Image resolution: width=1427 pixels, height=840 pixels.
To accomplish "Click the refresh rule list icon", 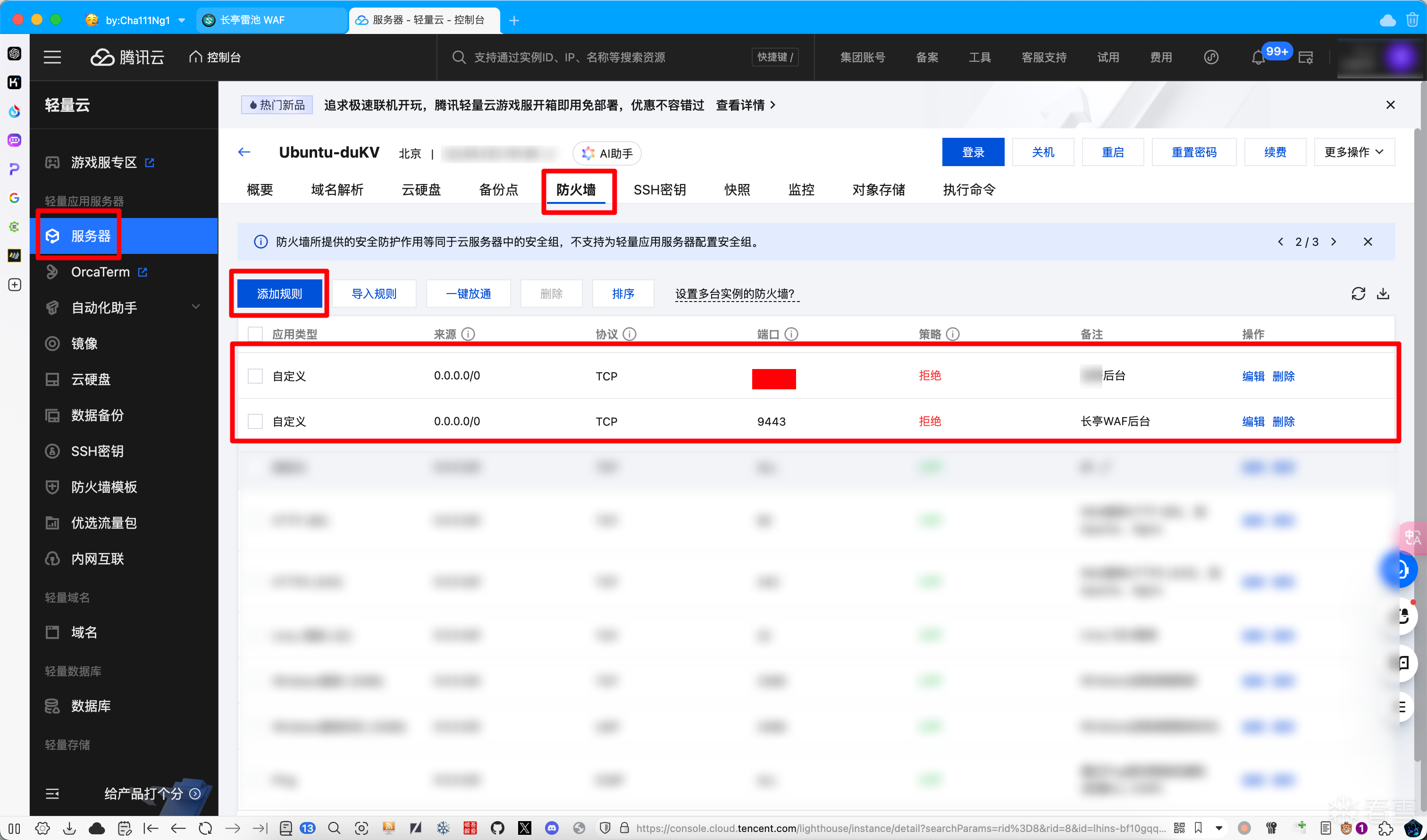I will click(x=1358, y=294).
